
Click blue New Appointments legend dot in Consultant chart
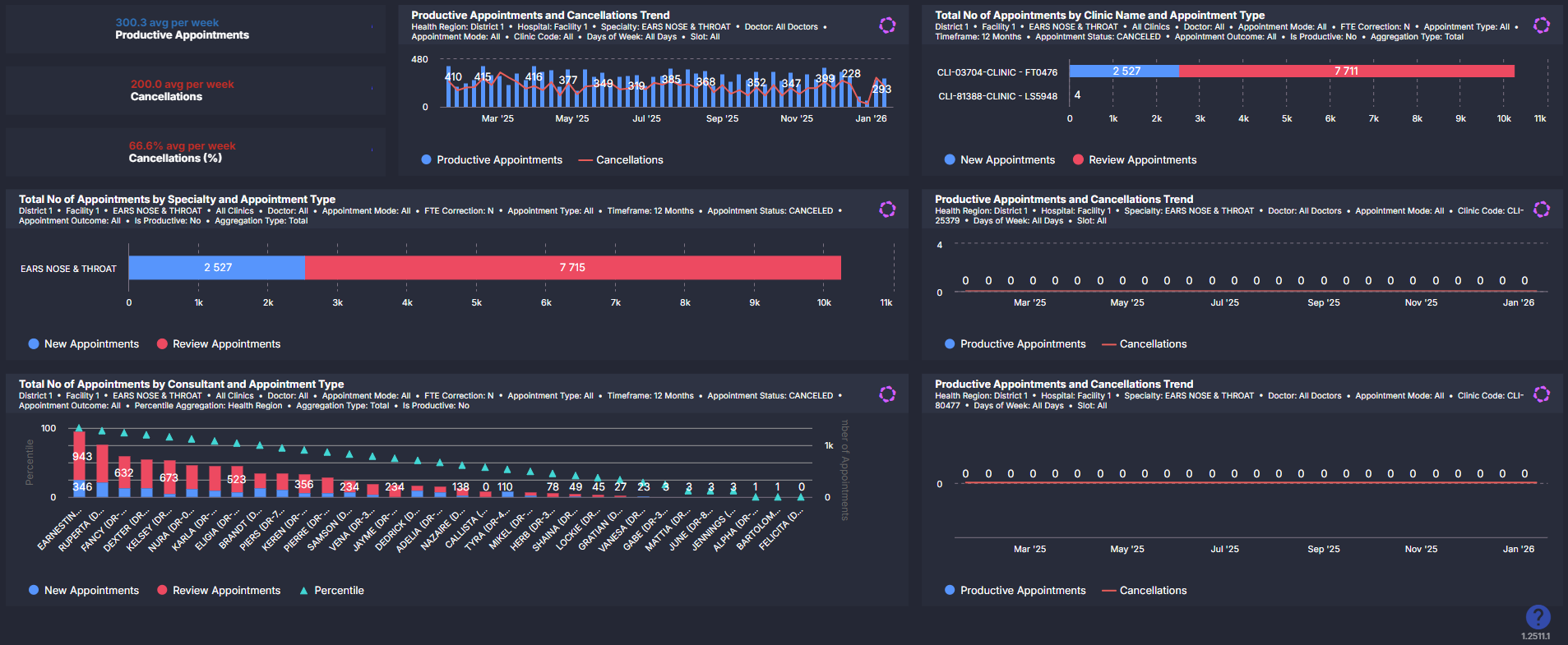coord(34,591)
